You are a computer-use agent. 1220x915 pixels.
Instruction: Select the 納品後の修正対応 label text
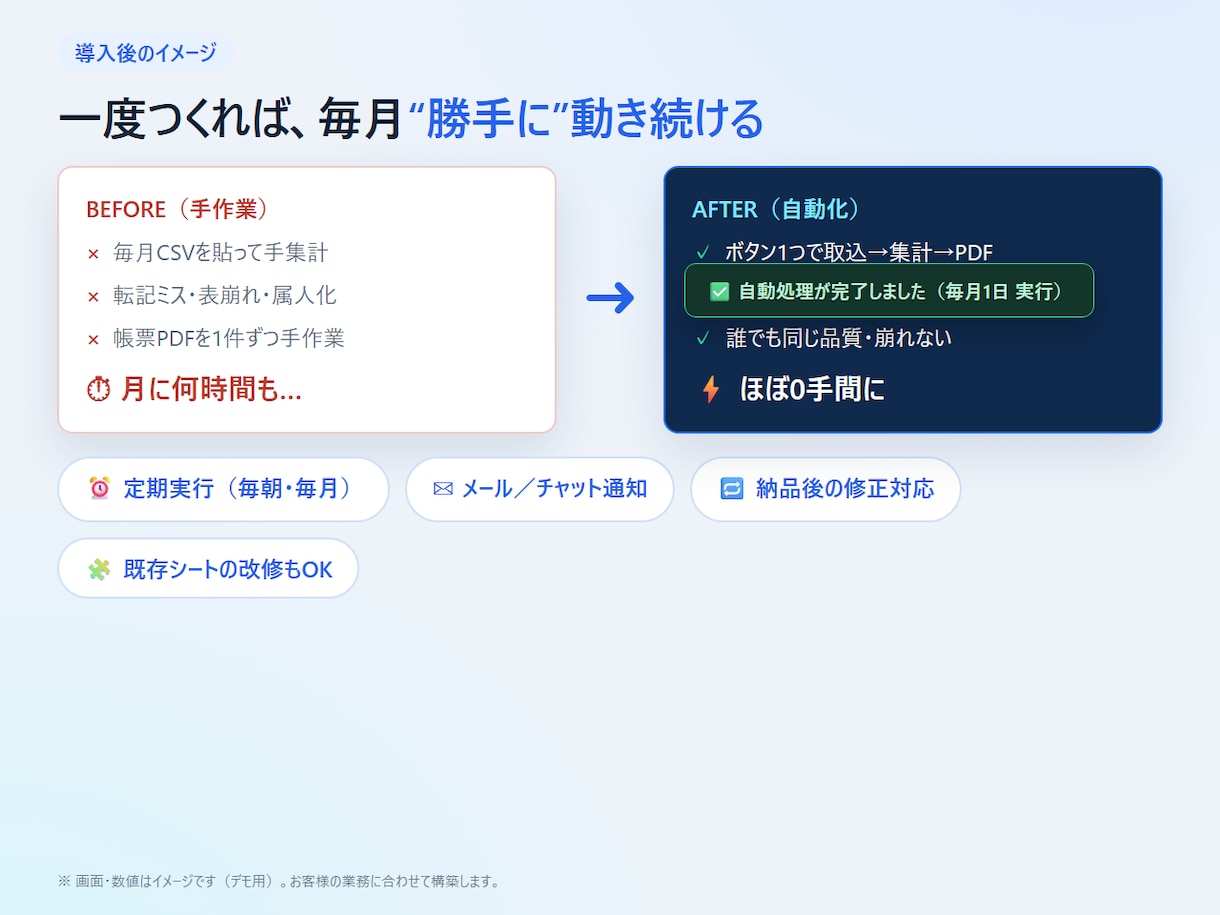(845, 489)
